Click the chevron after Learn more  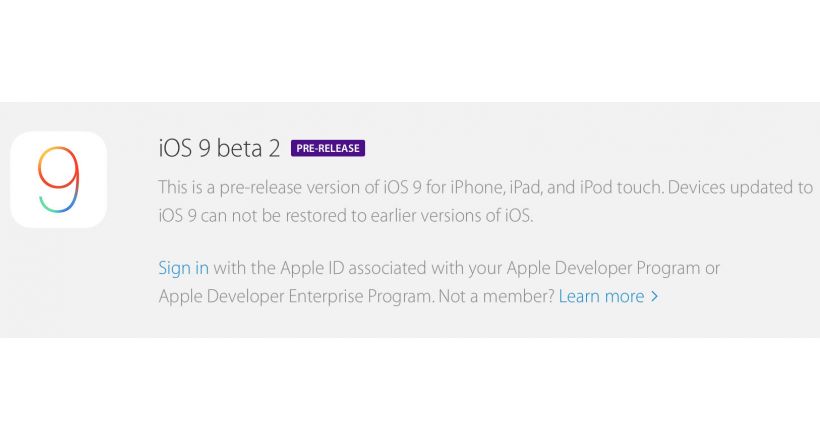tap(654, 297)
